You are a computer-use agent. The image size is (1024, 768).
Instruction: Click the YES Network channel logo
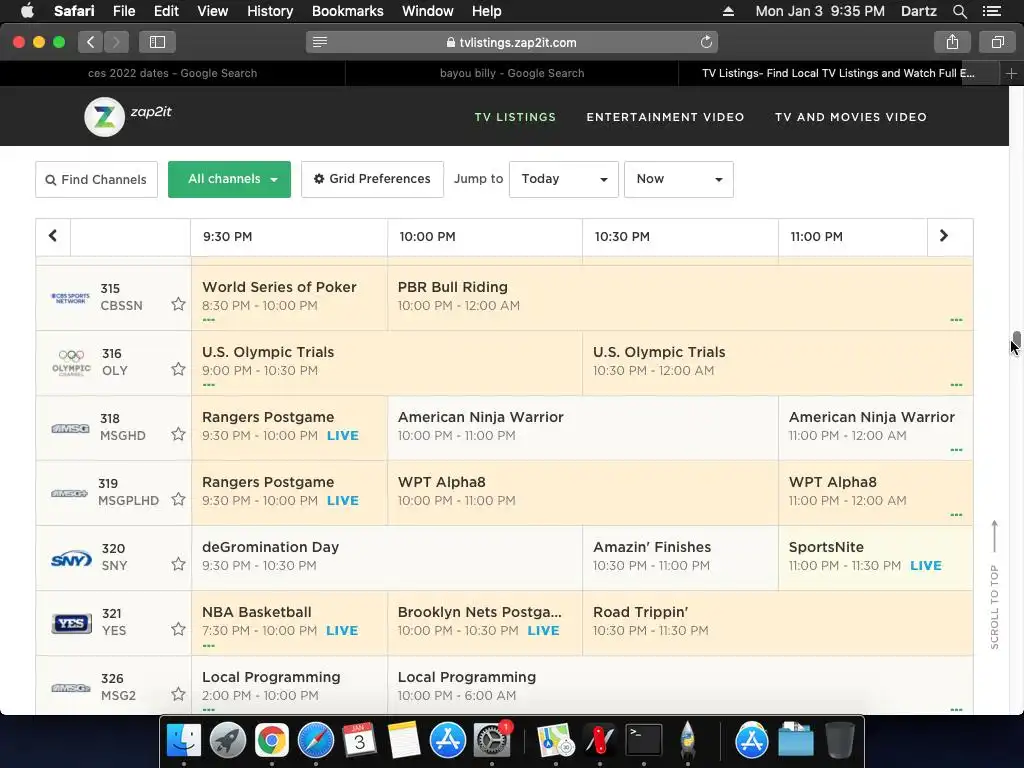tap(71, 623)
